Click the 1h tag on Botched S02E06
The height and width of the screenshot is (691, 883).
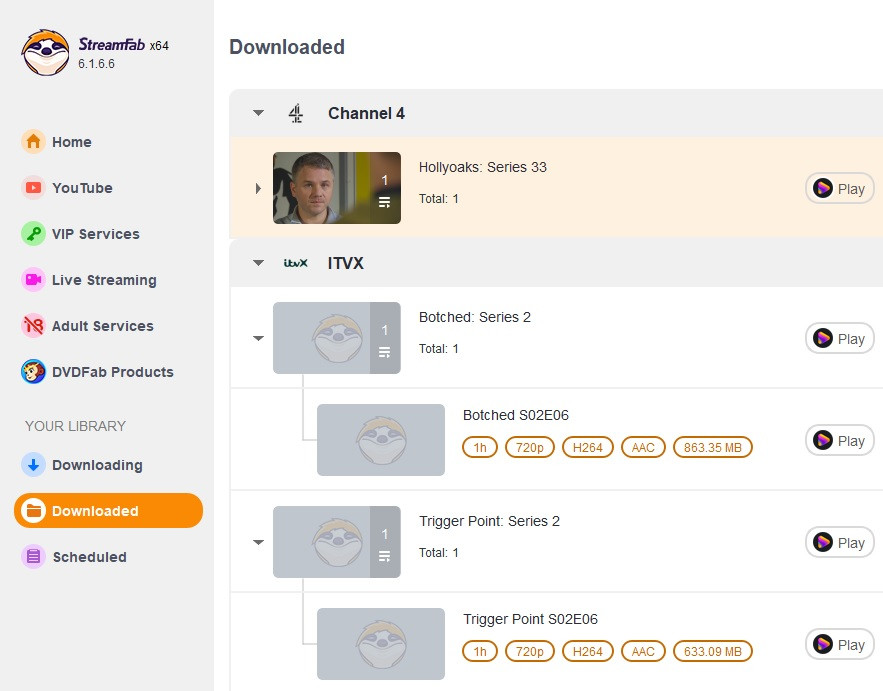[x=480, y=447]
